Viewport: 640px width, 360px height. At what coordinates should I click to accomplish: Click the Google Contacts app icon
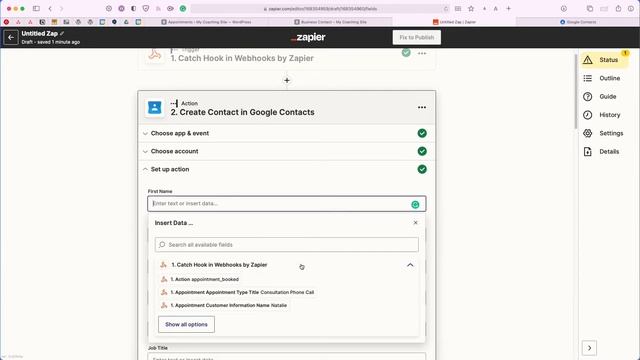point(155,108)
